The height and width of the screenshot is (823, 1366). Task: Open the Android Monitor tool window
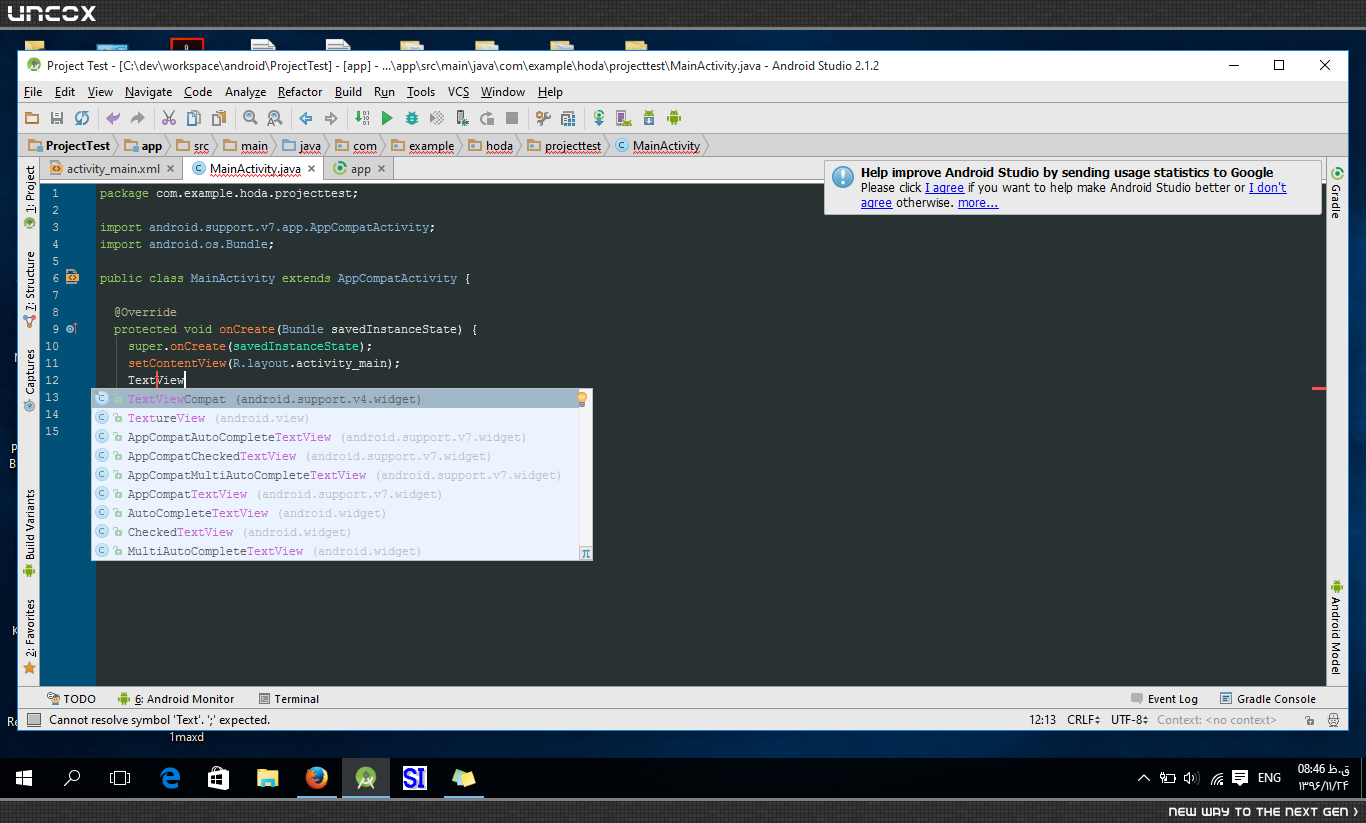pyautogui.click(x=176, y=699)
